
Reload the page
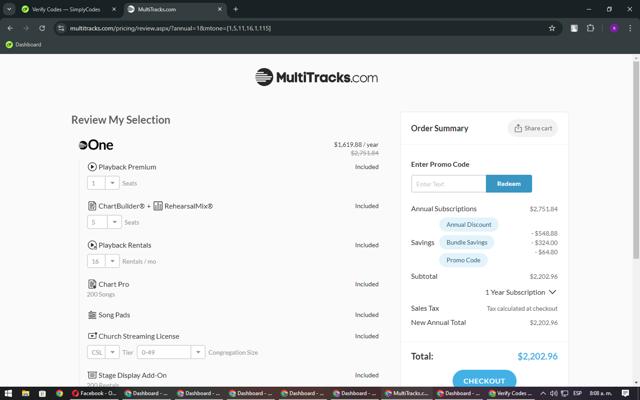[42, 28]
